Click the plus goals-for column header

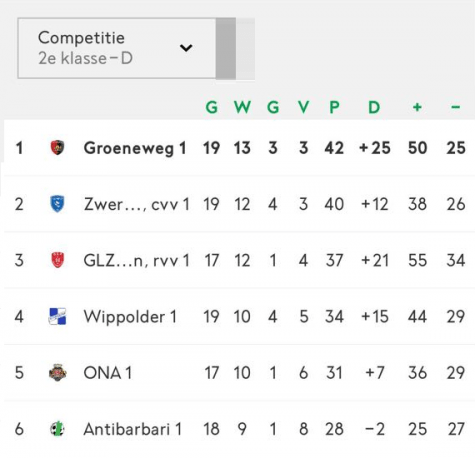point(417,107)
